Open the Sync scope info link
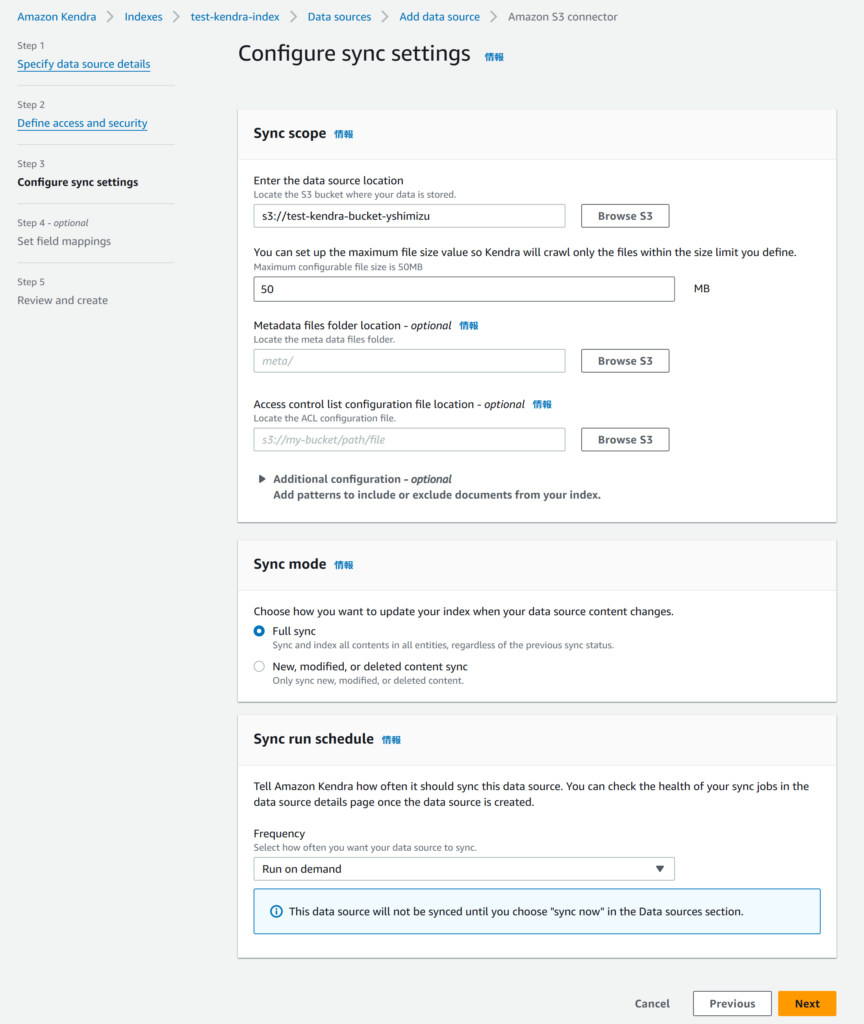 [344, 134]
